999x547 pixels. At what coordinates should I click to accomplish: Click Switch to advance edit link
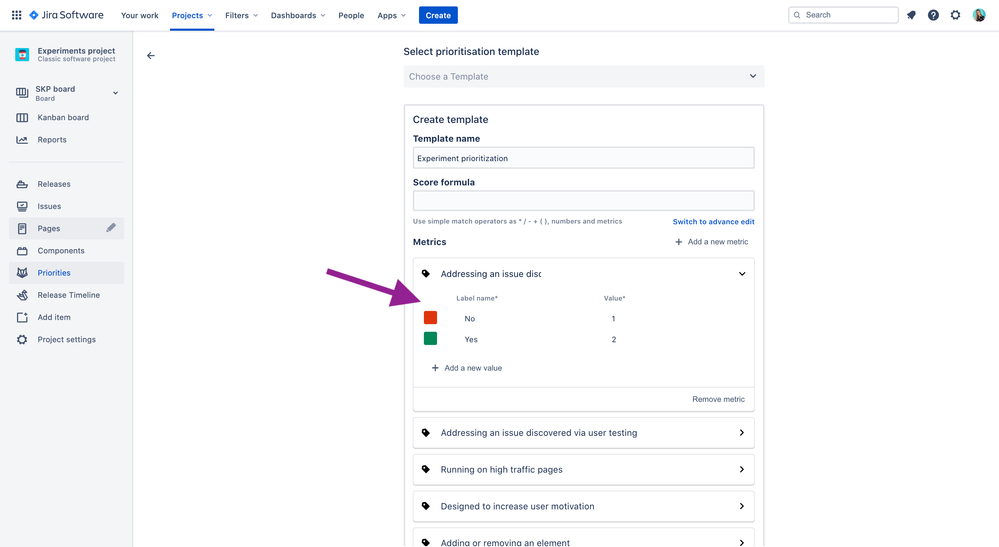coord(714,222)
